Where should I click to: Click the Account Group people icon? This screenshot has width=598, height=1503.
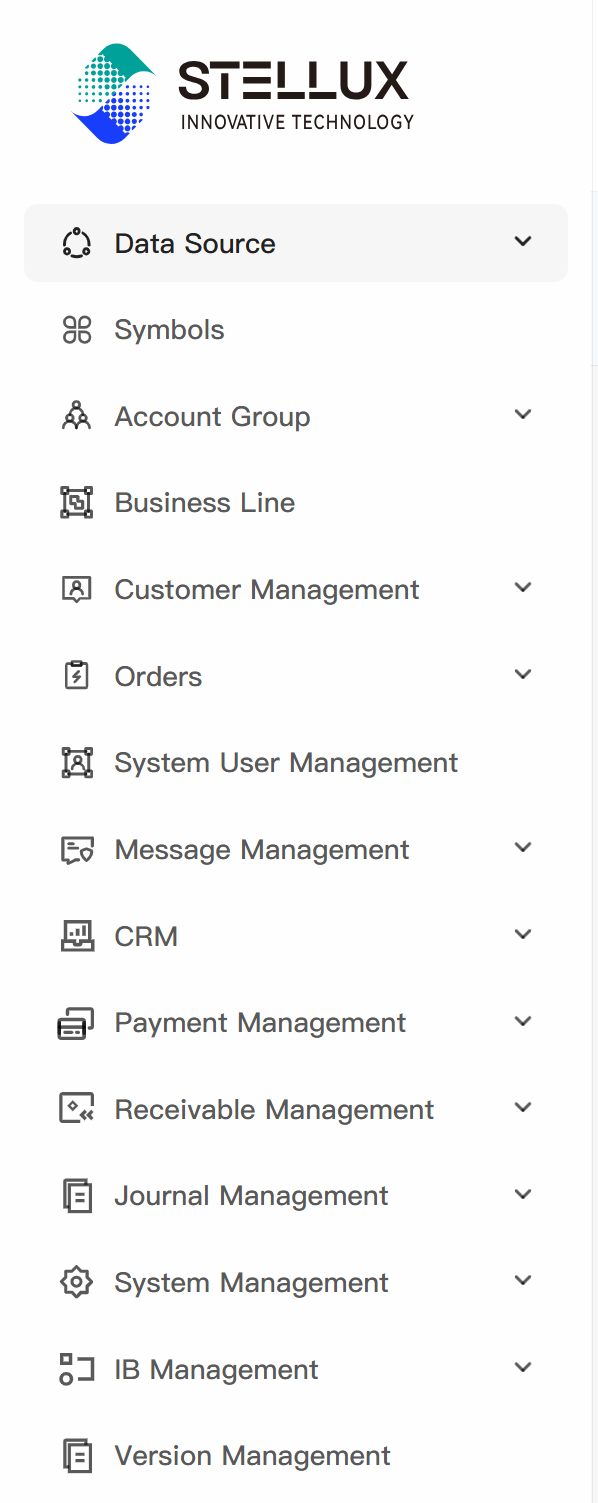coord(76,416)
